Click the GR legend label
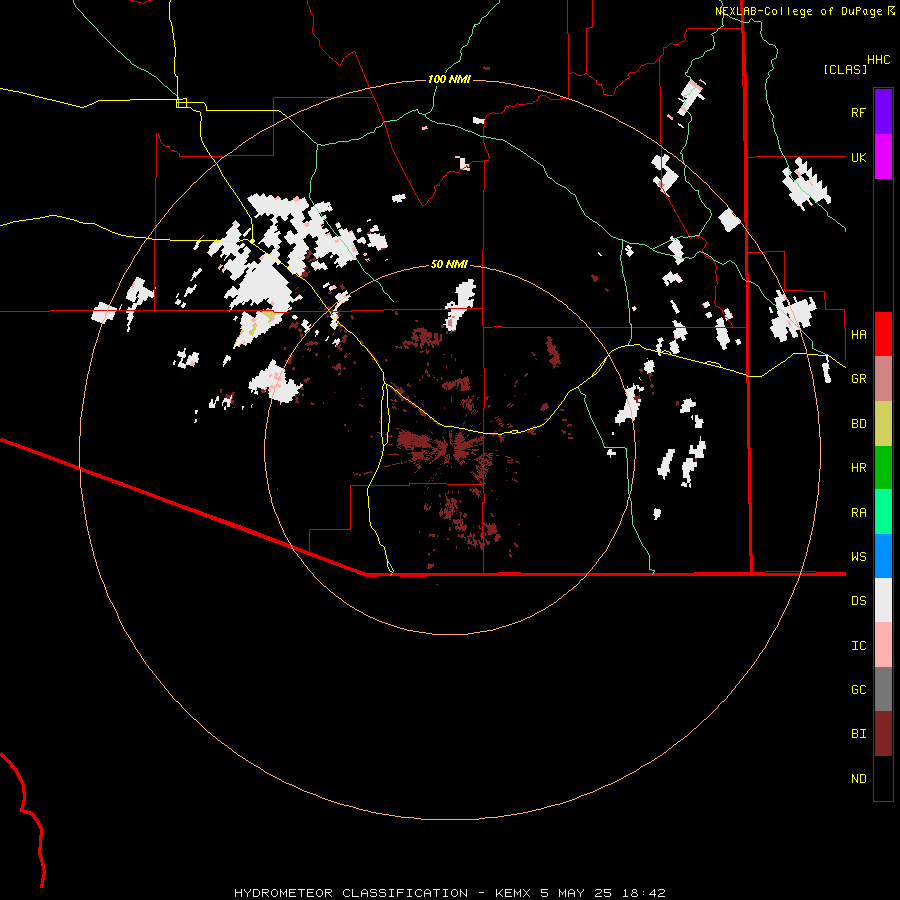Viewport: 900px width, 900px height. pyautogui.click(x=859, y=379)
